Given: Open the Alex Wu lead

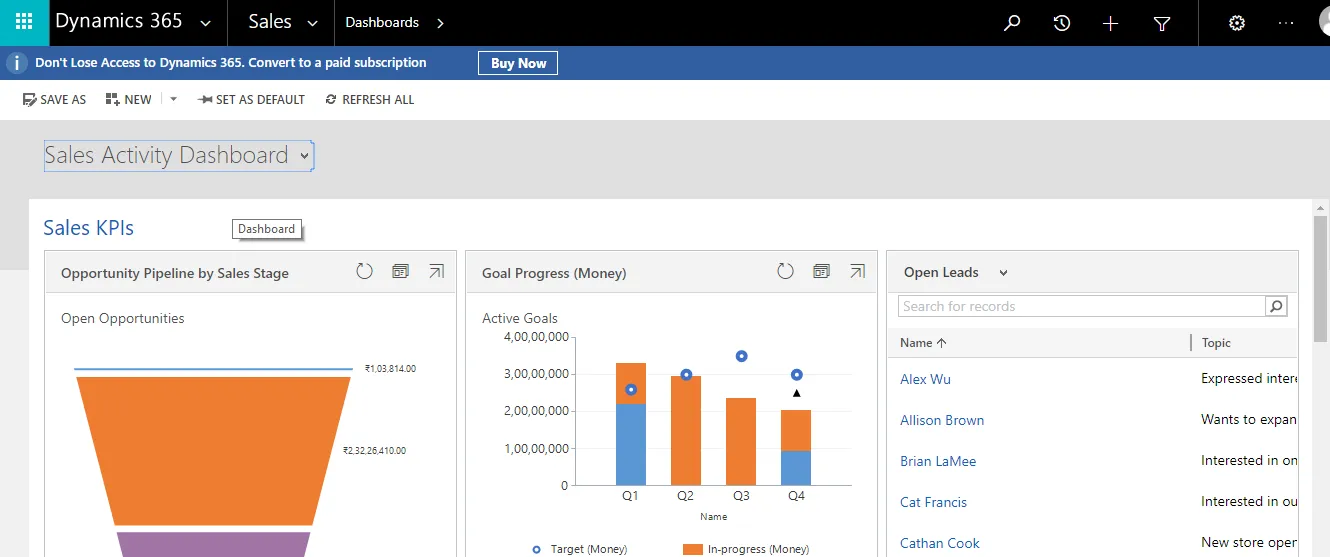Looking at the screenshot, I should tap(925, 379).
